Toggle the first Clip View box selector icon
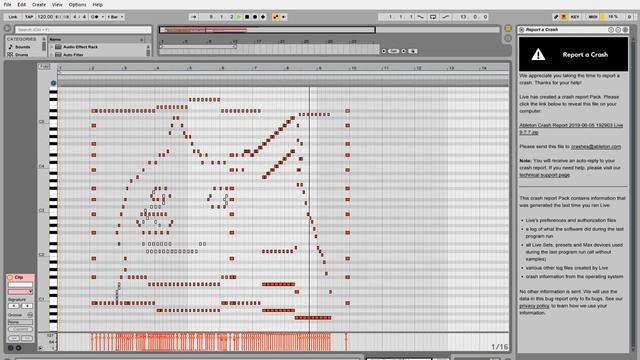This screenshot has height=360, width=640. 11,348
